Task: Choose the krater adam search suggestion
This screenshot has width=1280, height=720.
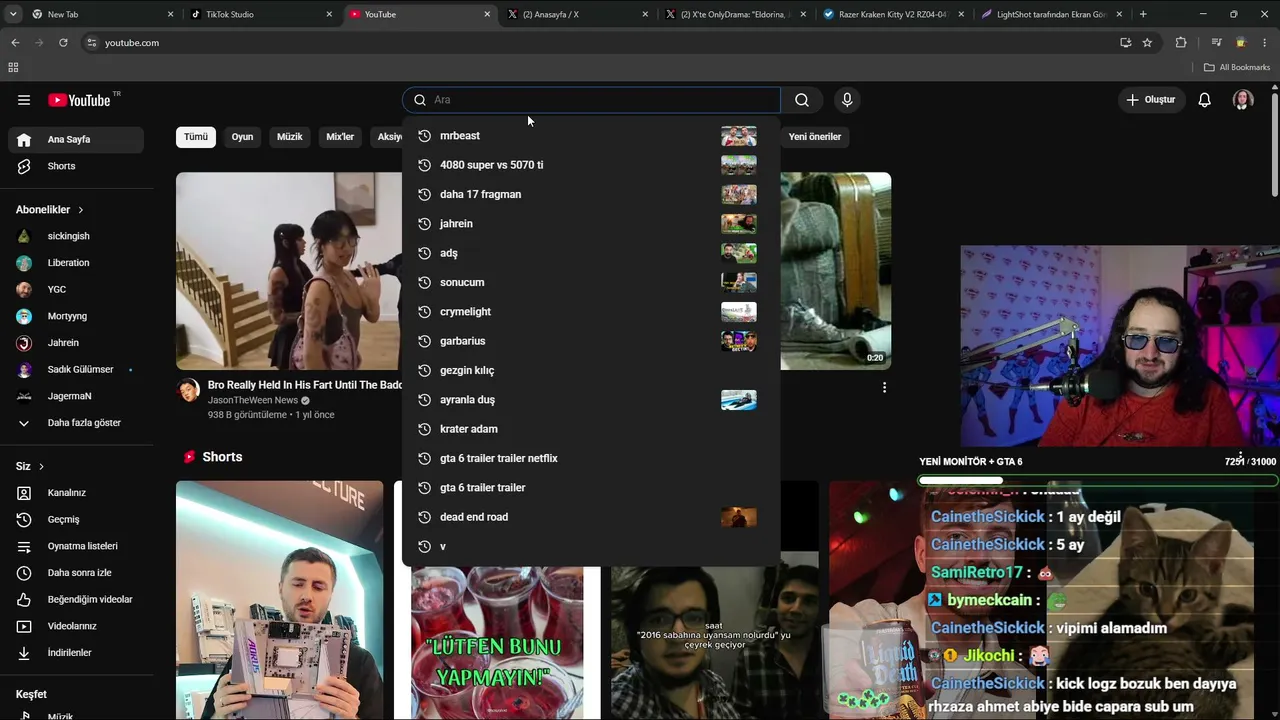Action: pos(591,429)
